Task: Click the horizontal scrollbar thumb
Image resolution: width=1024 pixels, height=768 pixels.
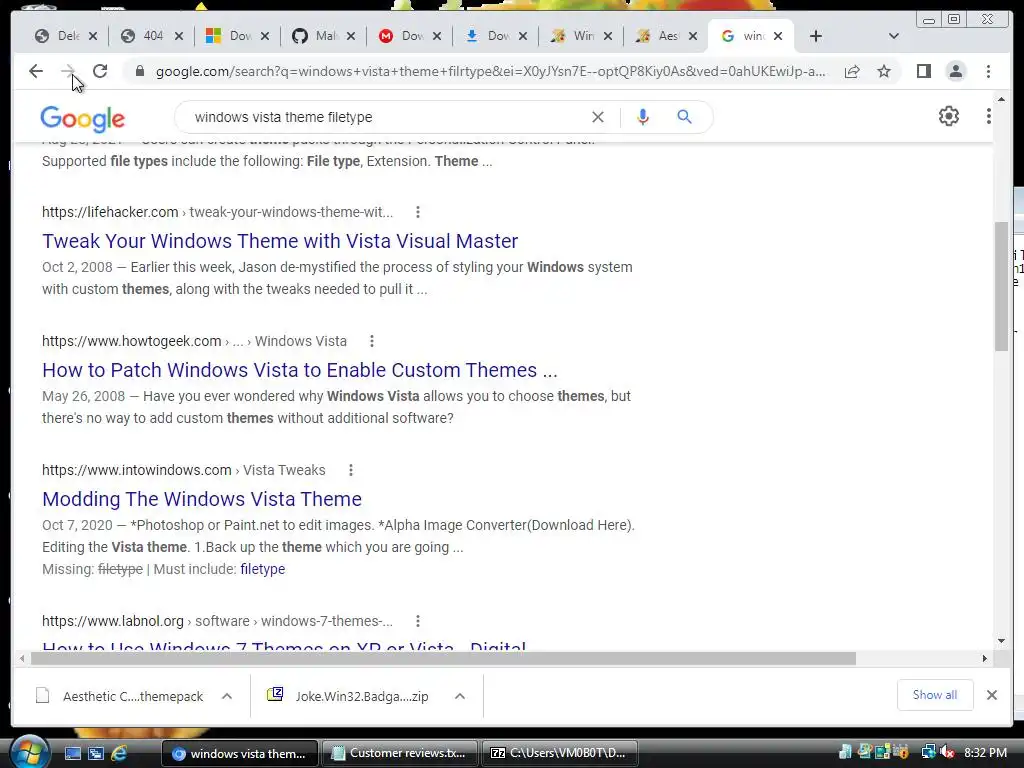Action: coord(443,658)
